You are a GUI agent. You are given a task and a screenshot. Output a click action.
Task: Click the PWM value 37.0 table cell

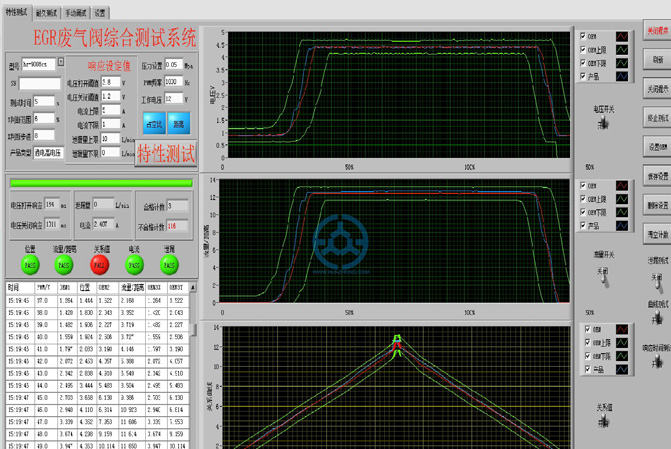click(45, 300)
